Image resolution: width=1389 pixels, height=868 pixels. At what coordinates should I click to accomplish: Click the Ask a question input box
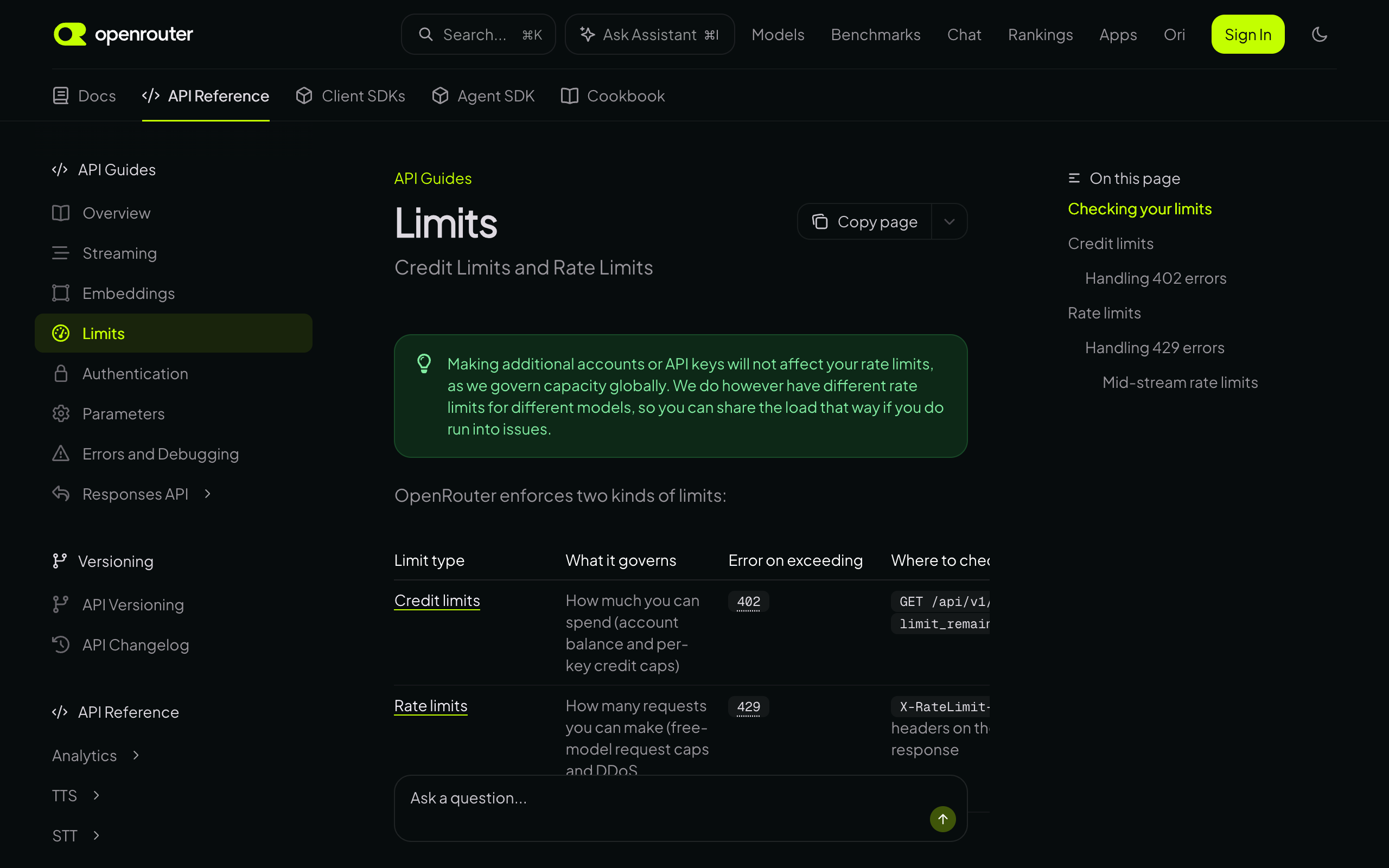(x=681, y=808)
